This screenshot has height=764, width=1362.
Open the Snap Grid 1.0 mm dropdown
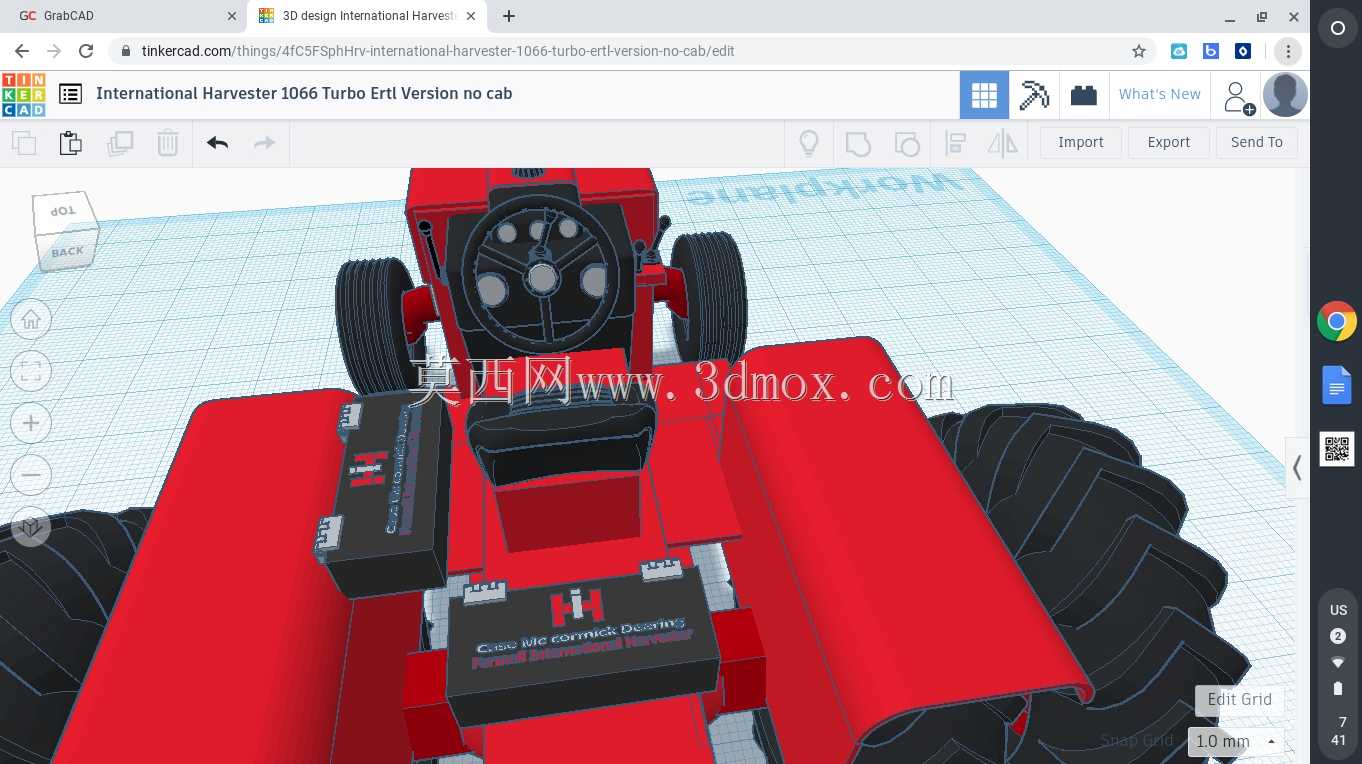(1235, 742)
